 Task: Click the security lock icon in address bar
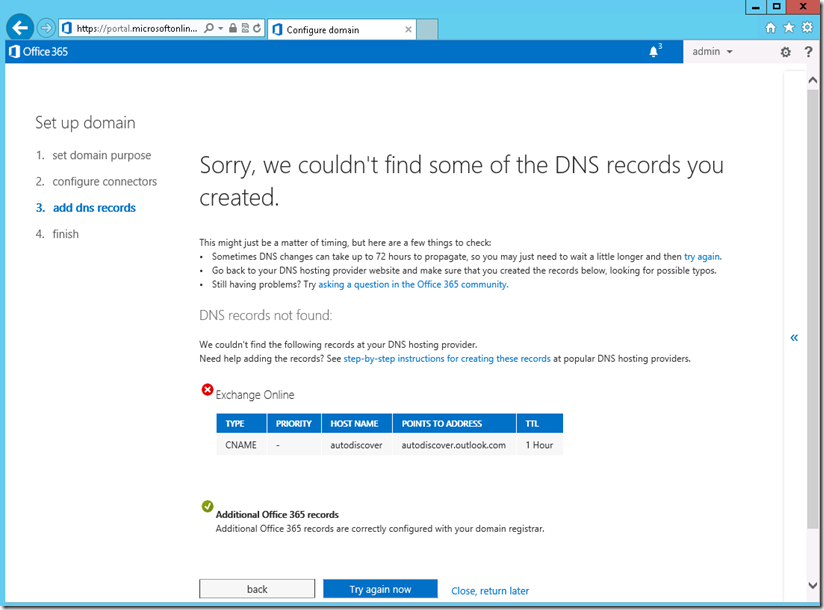[232, 28]
